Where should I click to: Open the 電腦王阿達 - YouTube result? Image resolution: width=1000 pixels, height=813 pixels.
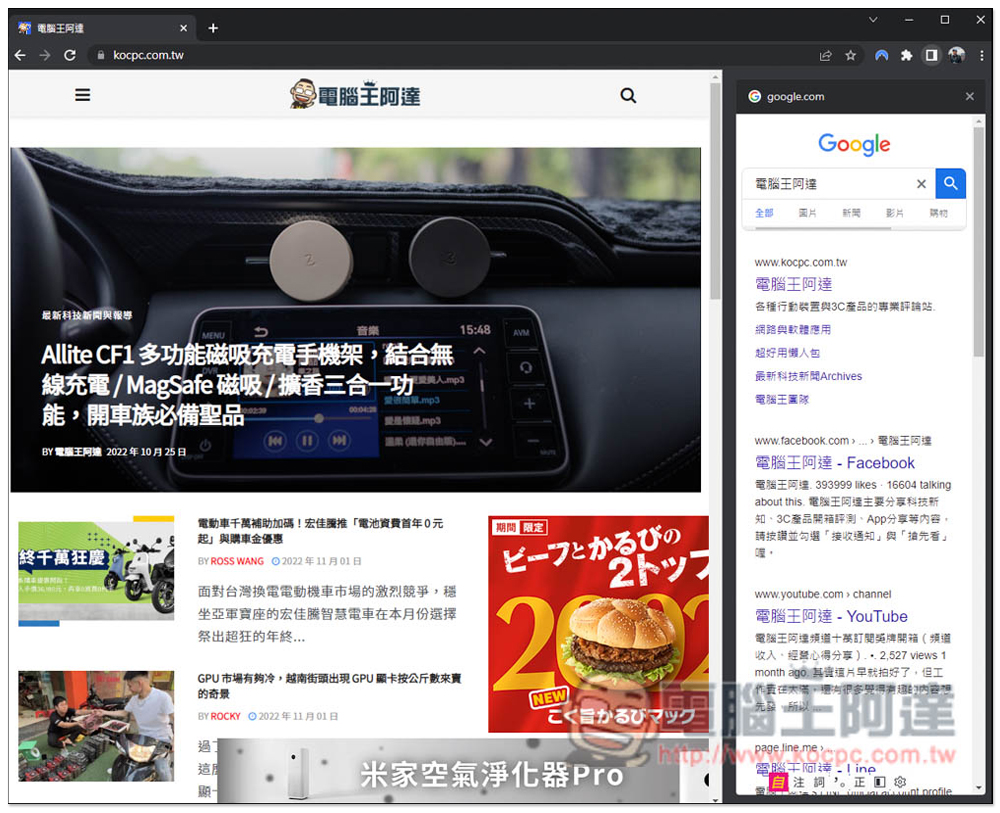coord(831,616)
